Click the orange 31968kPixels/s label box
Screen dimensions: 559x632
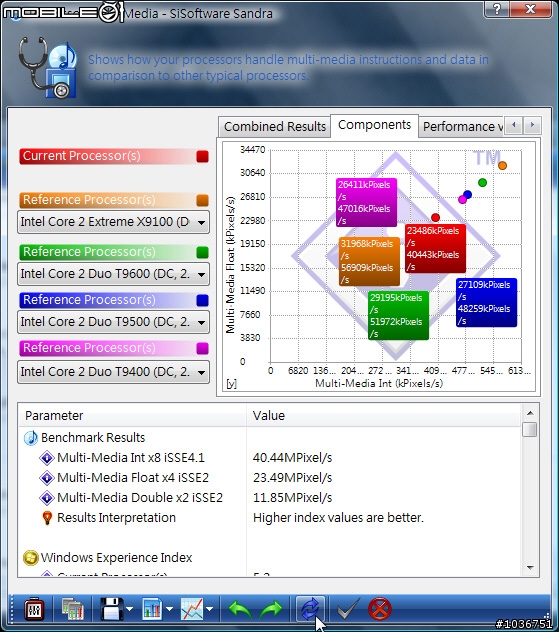pos(369,262)
